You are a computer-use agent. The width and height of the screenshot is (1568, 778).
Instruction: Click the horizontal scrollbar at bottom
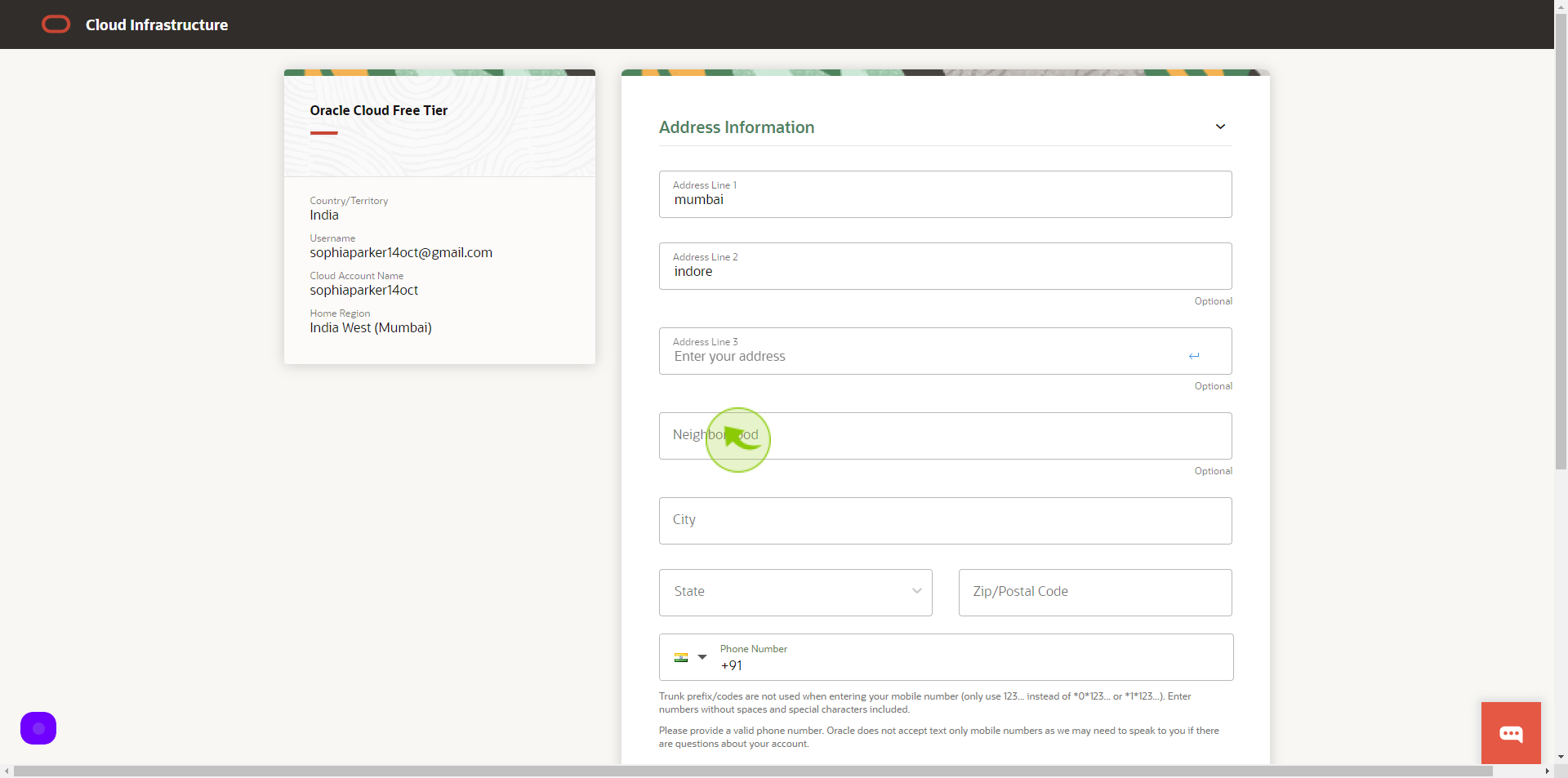coord(753,771)
